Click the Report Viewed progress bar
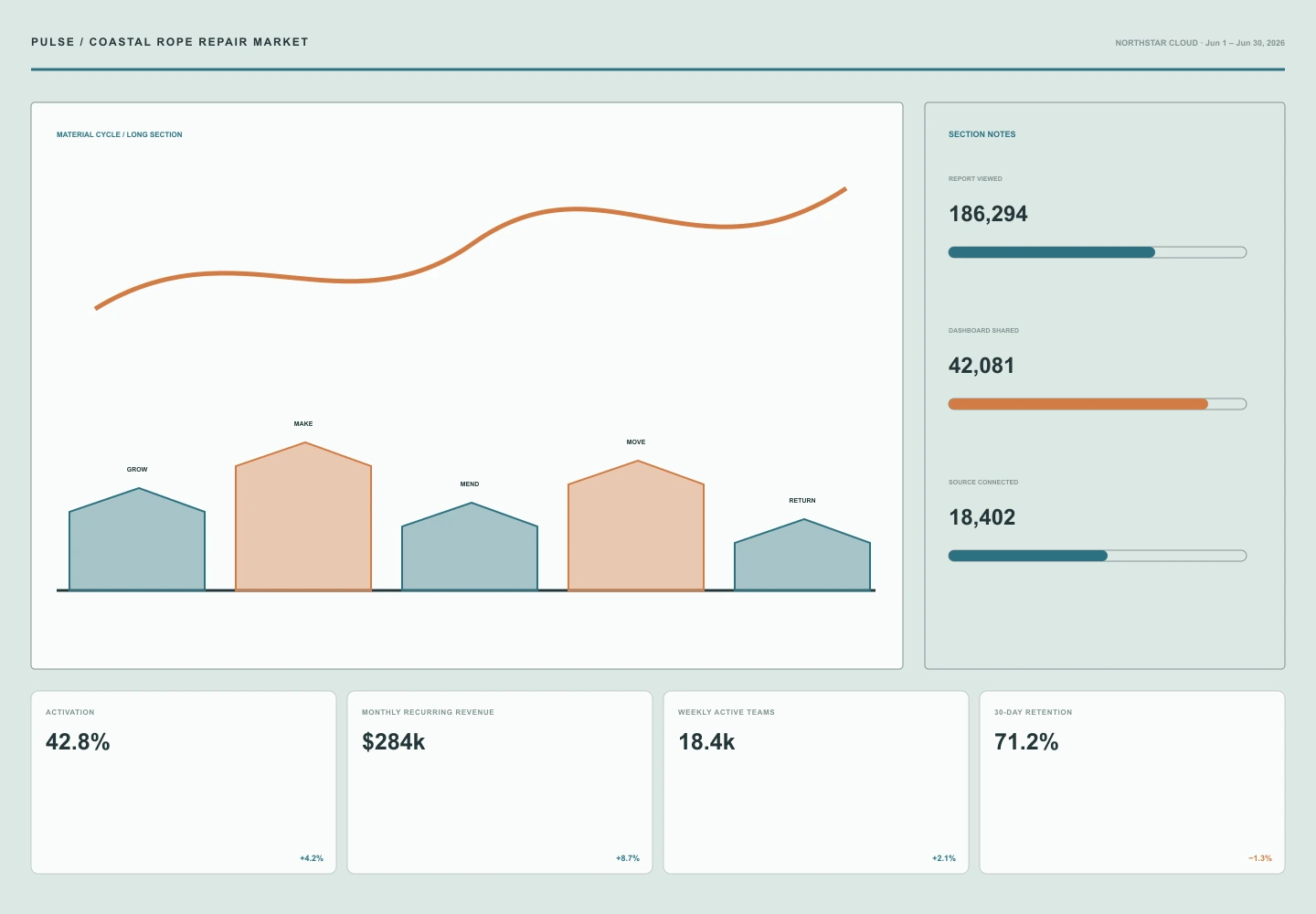 tap(1098, 252)
